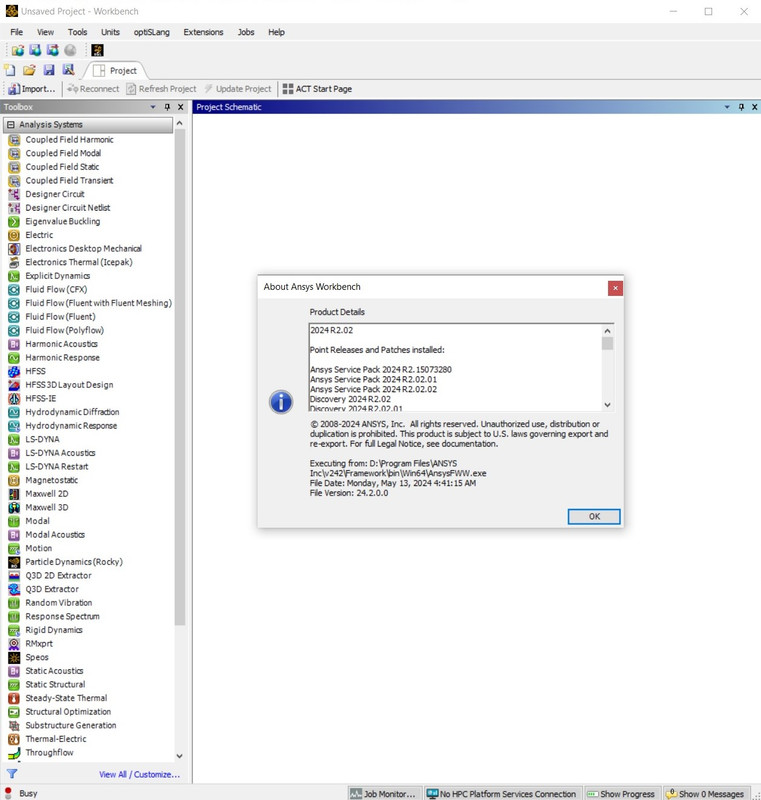Click the Import toolbar button
The image size is (761, 800).
(x=32, y=89)
